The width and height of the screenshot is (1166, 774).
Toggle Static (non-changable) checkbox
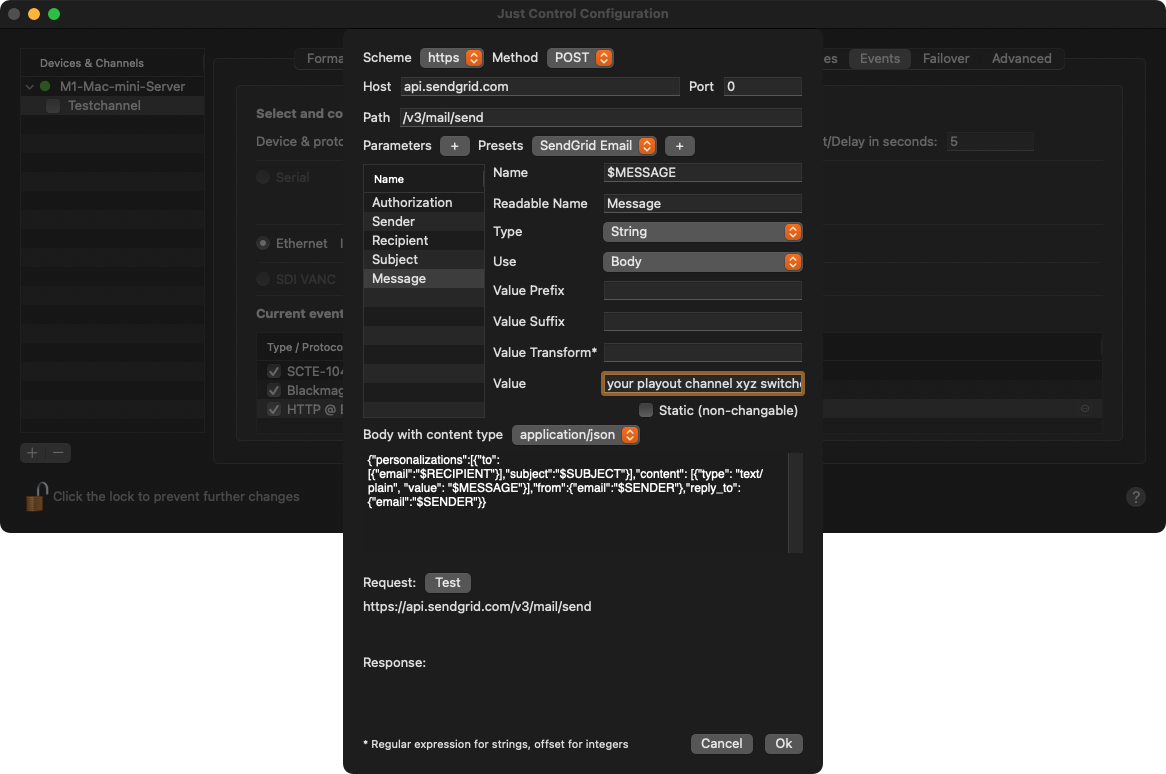pyautogui.click(x=645, y=410)
